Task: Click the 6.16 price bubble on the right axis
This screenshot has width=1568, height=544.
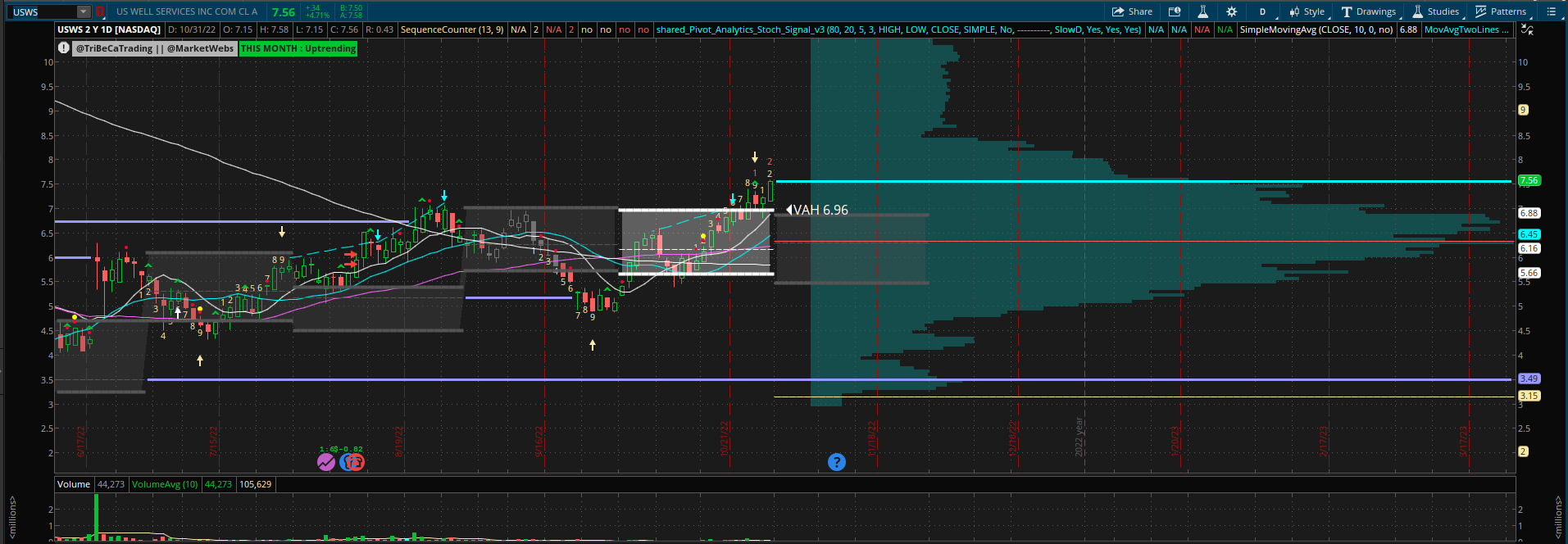Action: tap(1529, 248)
